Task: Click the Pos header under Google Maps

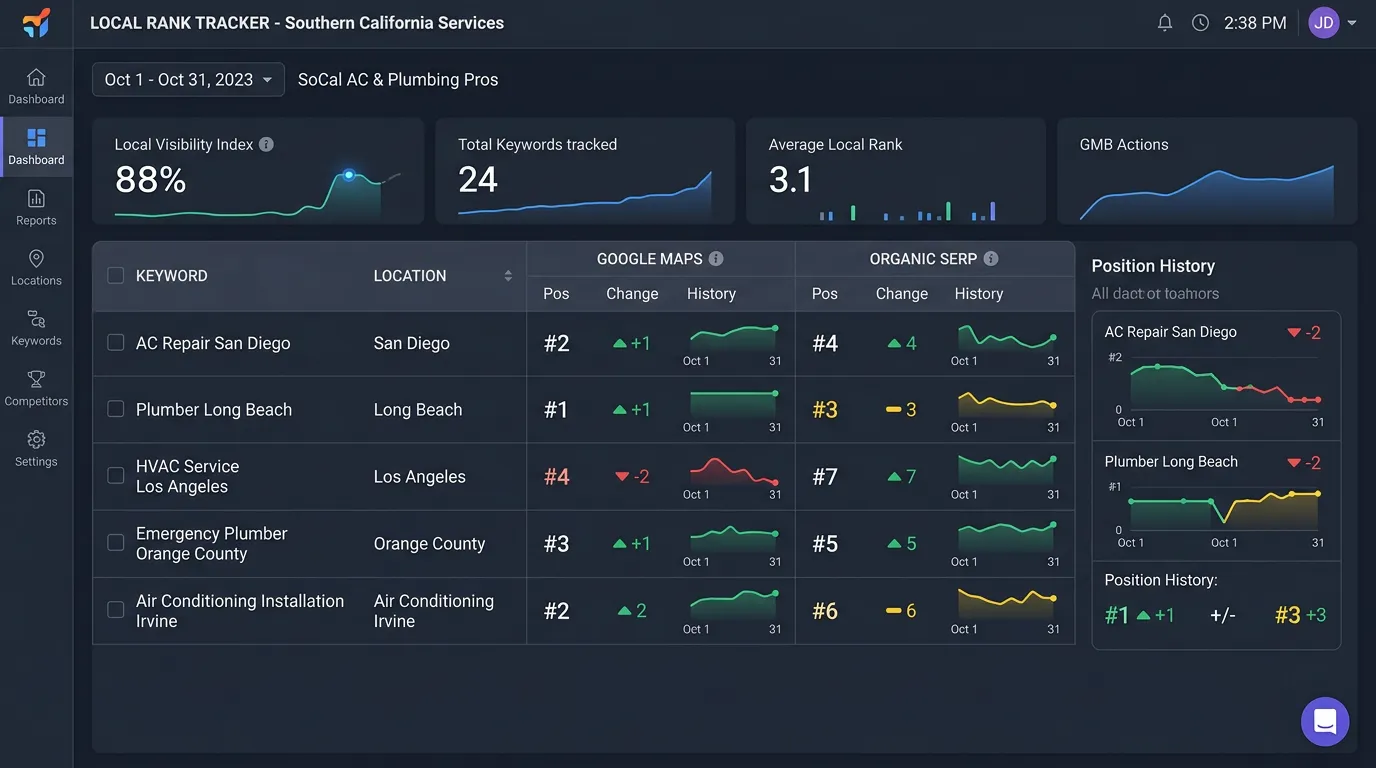Action: (x=556, y=294)
